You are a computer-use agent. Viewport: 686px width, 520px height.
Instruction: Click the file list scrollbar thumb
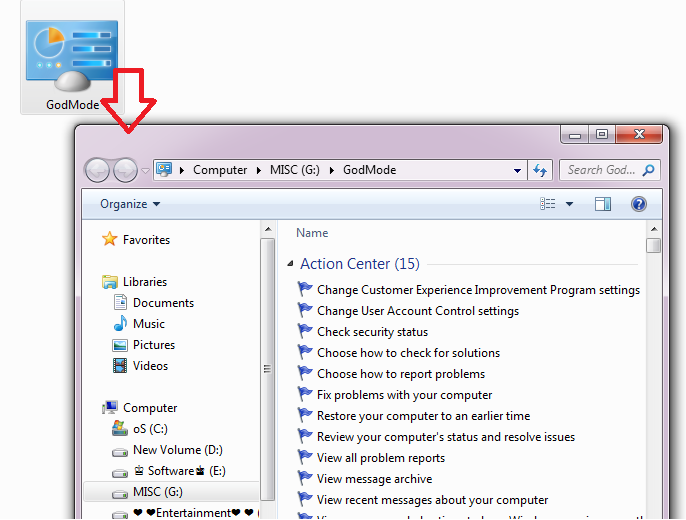(654, 245)
